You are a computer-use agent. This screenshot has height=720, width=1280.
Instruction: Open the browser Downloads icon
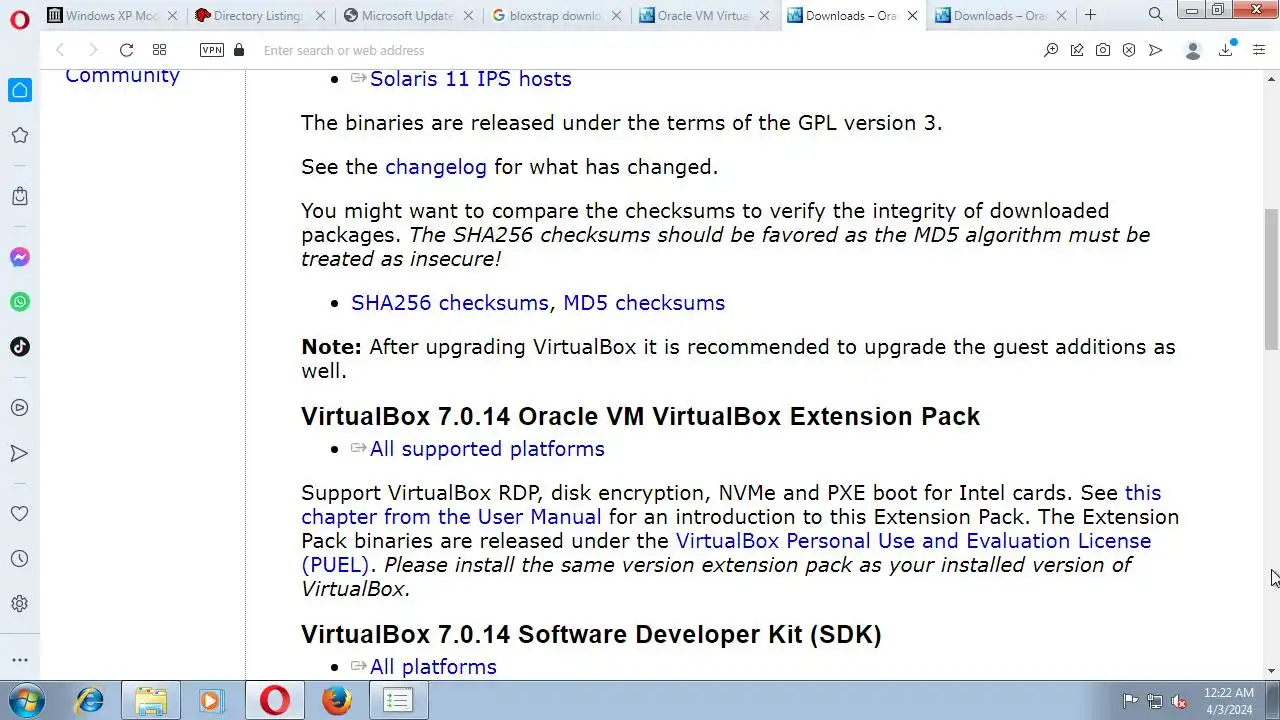pyautogui.click(x=1226, y=49)
